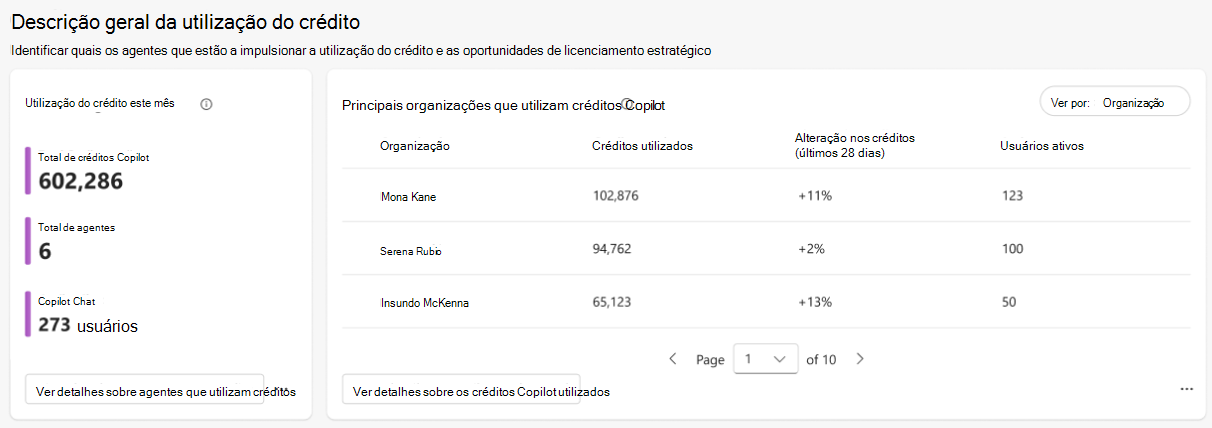Screen dimensions: 1212x428
Task: Open the three-dot more options menu
Action: (x=1186, y=389)
